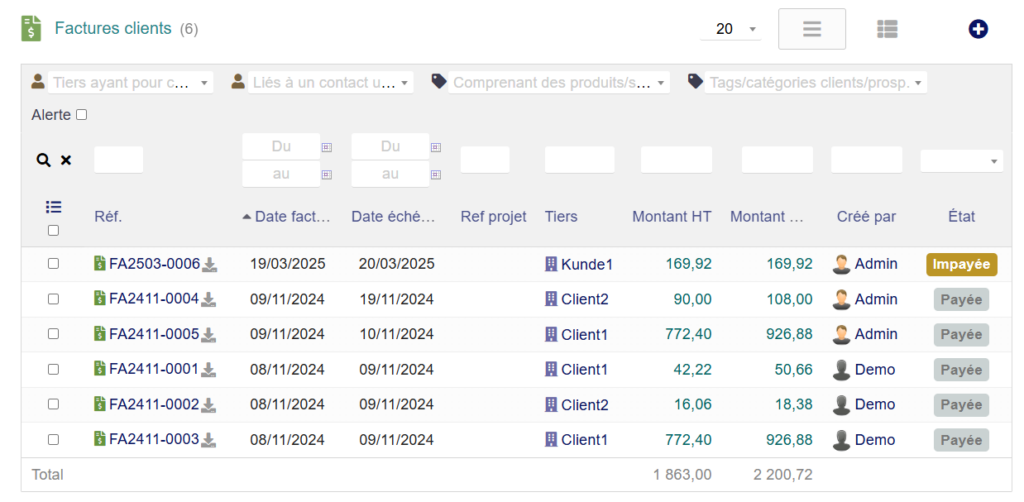Click the Impayée status badge
The image size is (1024, 502).
click(x=961, y=265)
